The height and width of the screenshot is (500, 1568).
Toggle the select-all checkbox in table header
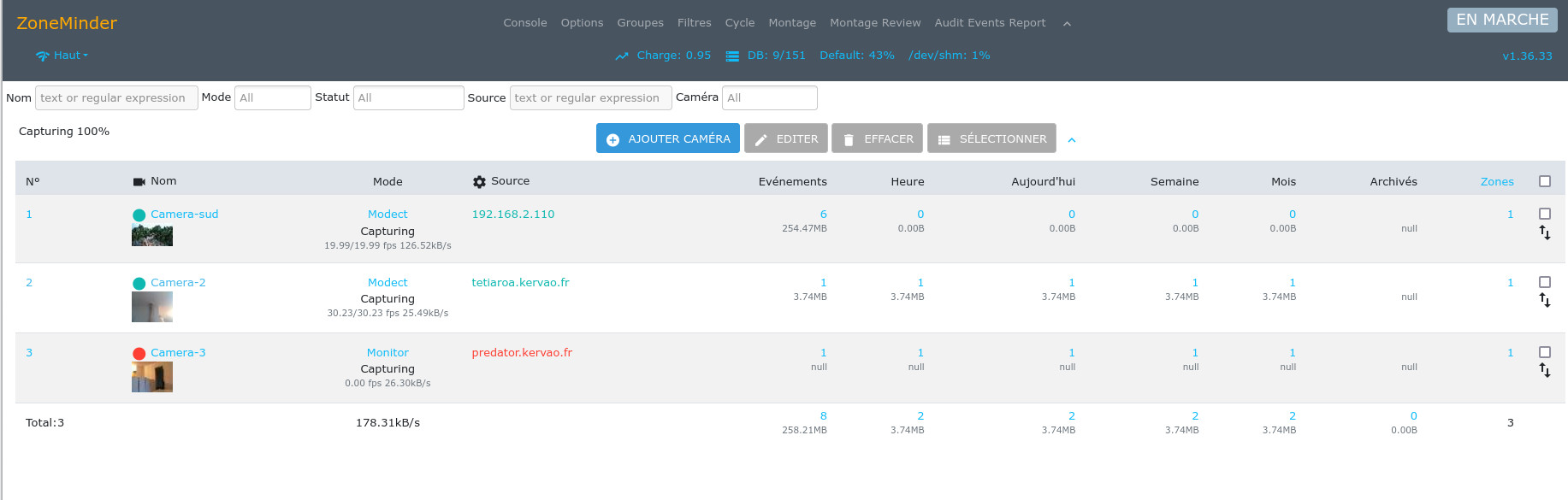[x=1544, y=181]
